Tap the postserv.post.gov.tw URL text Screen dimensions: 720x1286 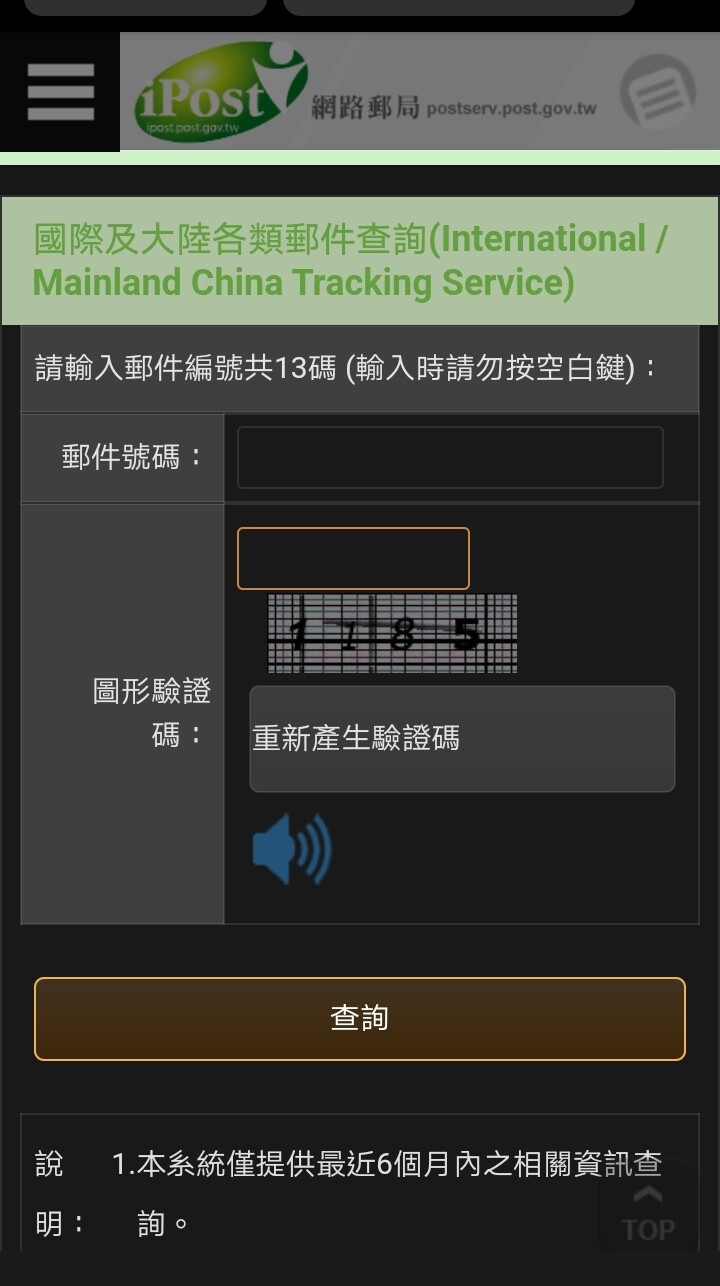pos(511,108)
